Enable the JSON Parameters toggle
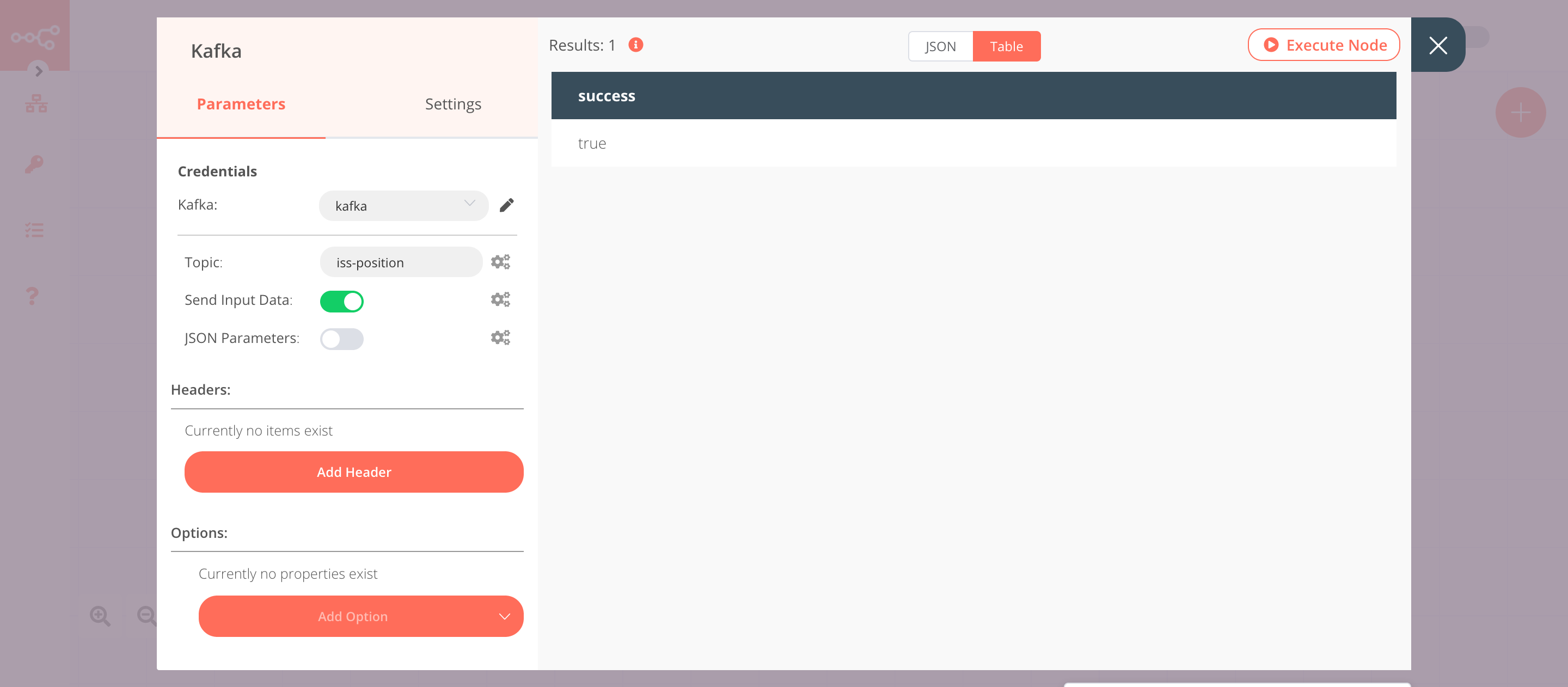 (341, 338)
